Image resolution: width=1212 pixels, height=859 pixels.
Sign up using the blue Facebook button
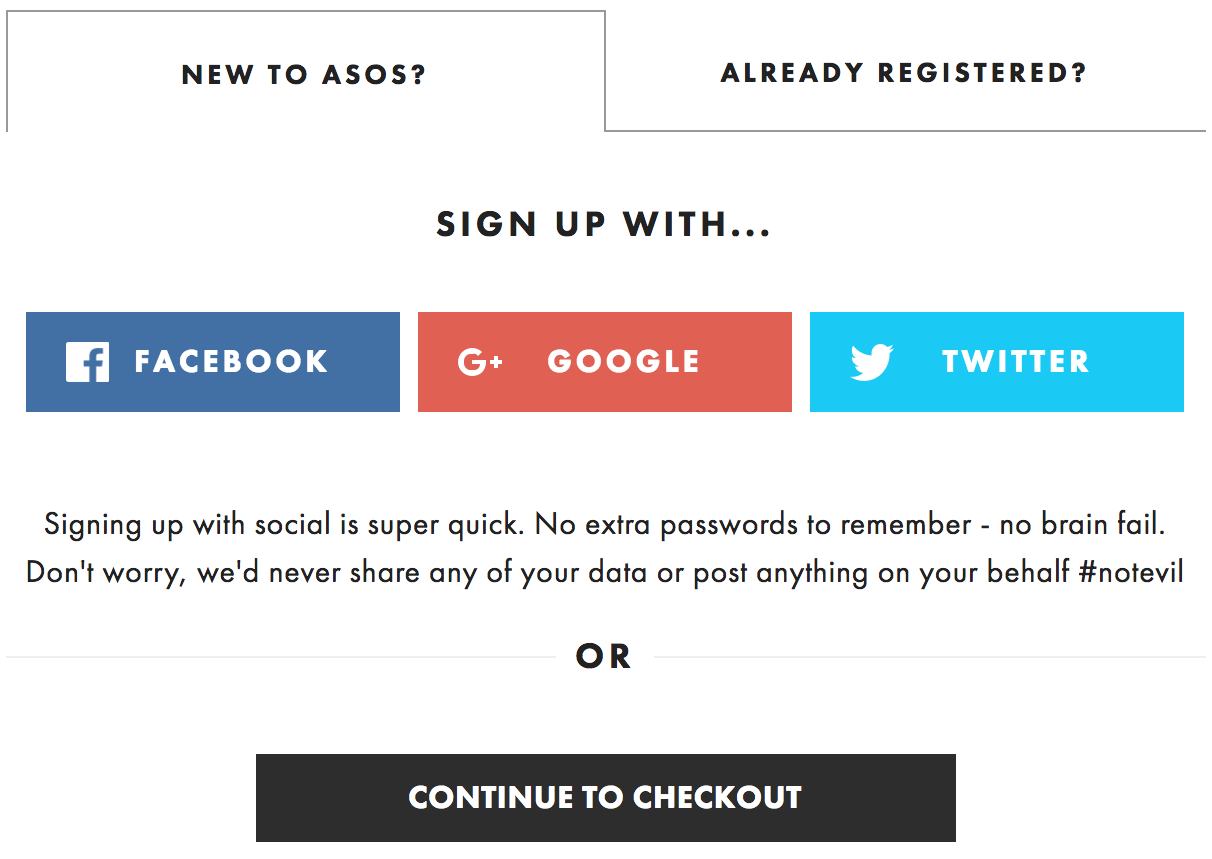(213, 362)
